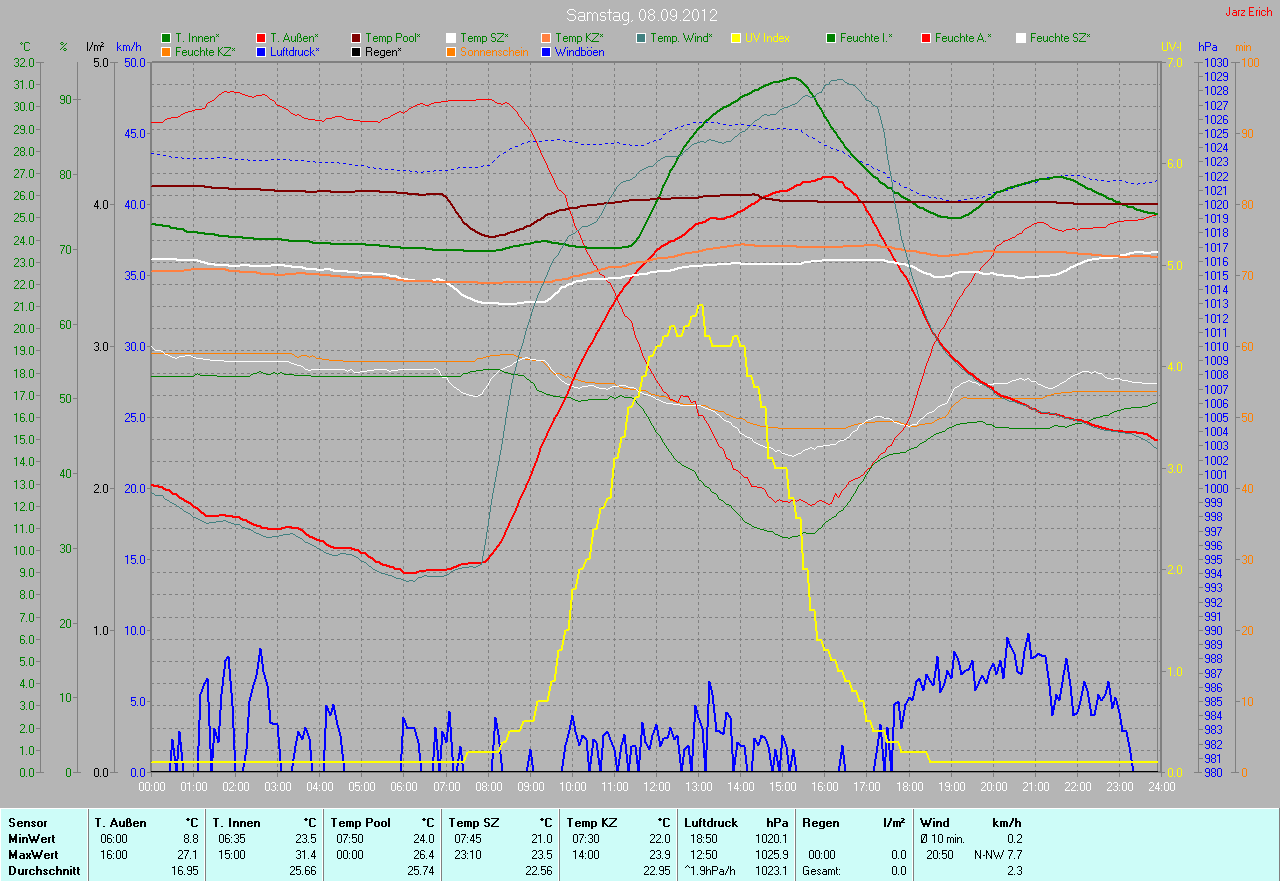Click the Luftdruck minimum 1020.1
Screen dimensions: 1280x881
point(771,839)
